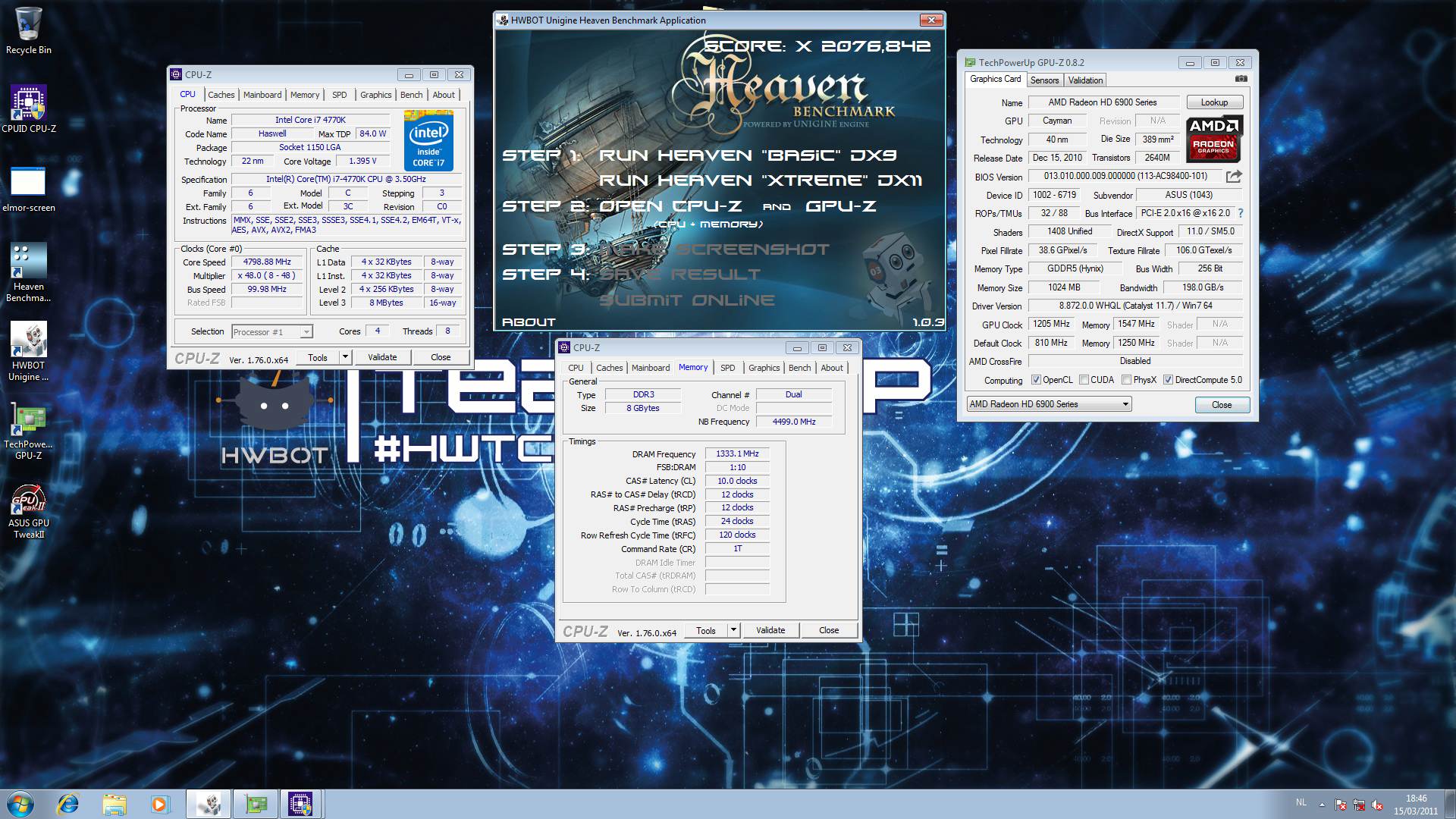Click the GPU-Z screenshot camera icon

pyautogui.click(x=1241, y=79)
